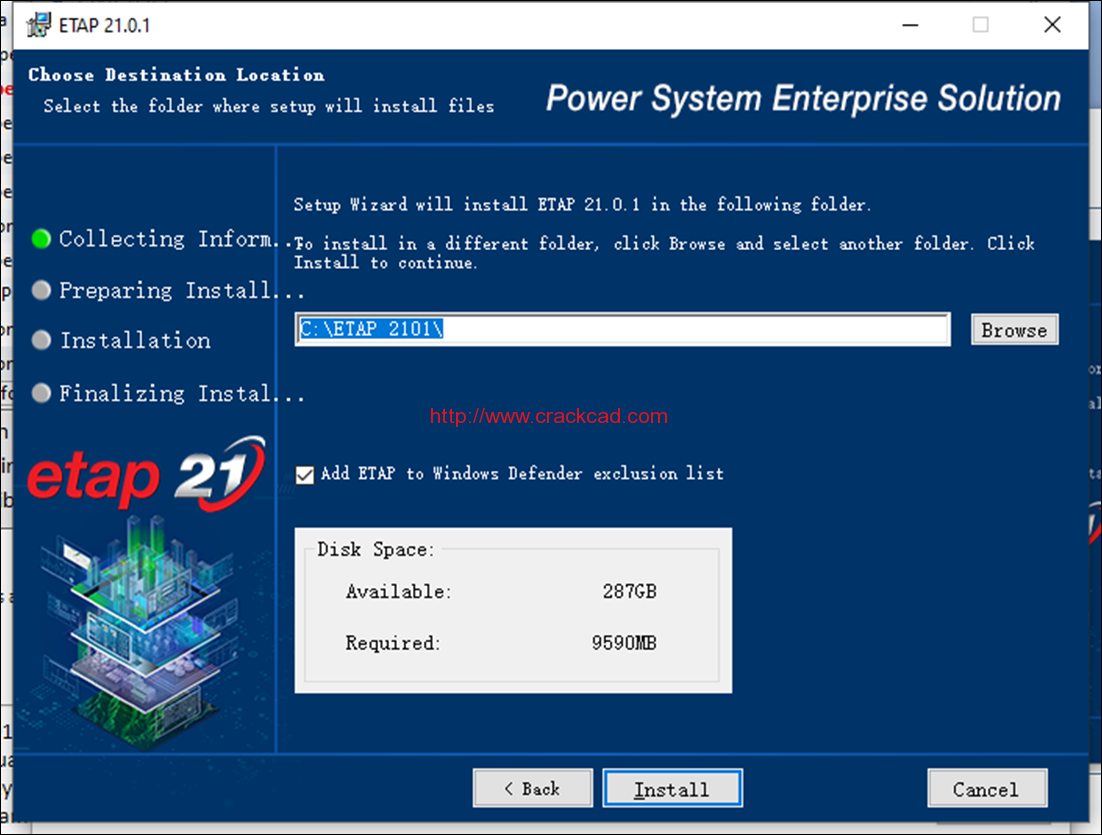This screenshot has width=1102, height=835.
Task: Click 'Power System Enterprise Solution' banner text
Action: [803, 98]
